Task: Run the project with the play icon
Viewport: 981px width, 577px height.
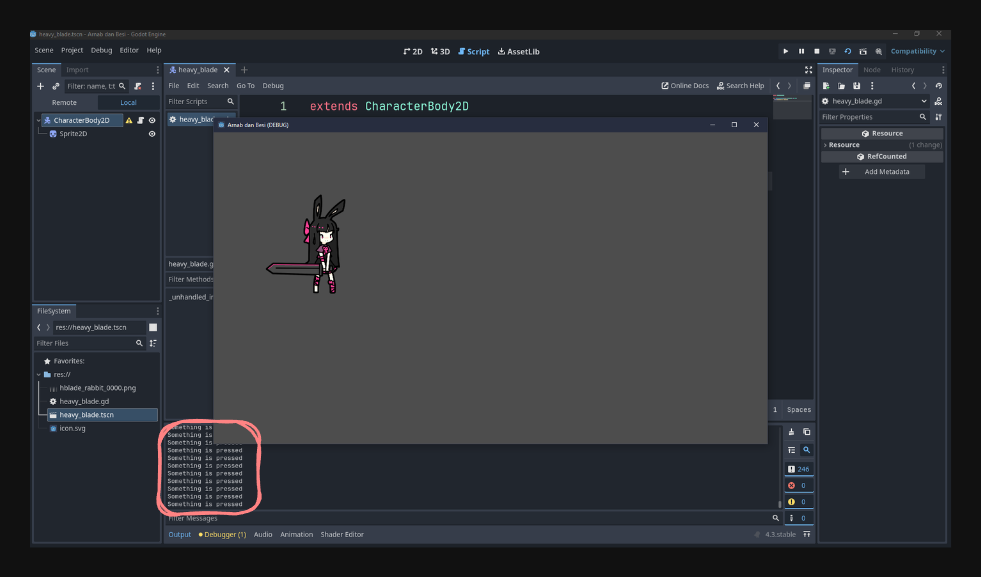Action: 786,51
